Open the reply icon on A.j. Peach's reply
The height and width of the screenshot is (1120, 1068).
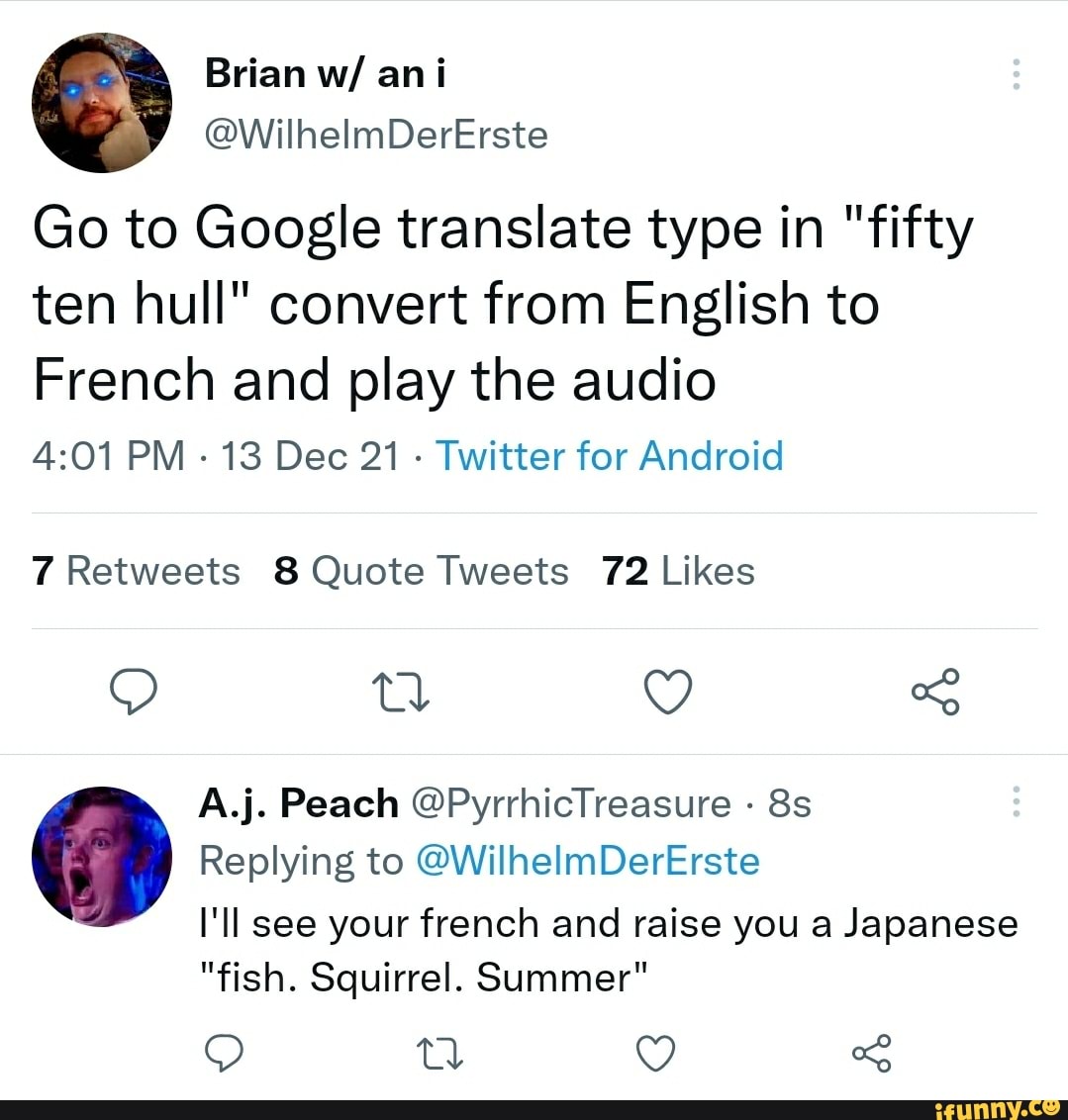pos(226,1054)
